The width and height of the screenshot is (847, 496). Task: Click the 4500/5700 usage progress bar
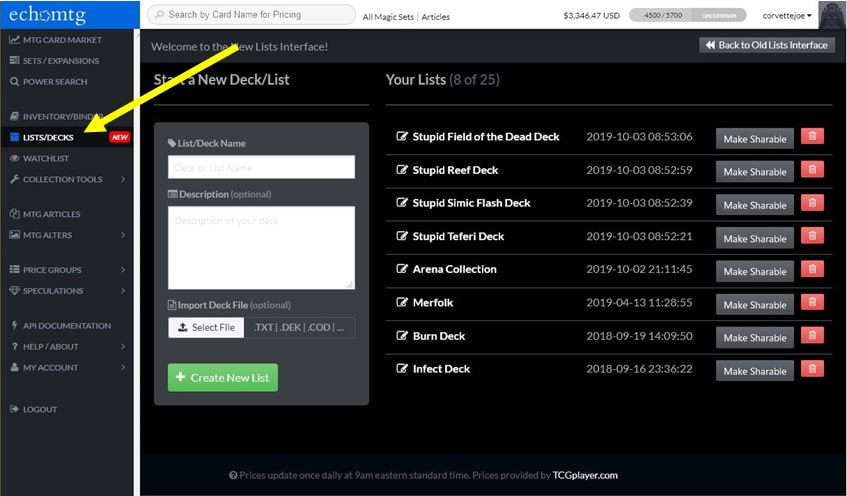coord(688,15)
